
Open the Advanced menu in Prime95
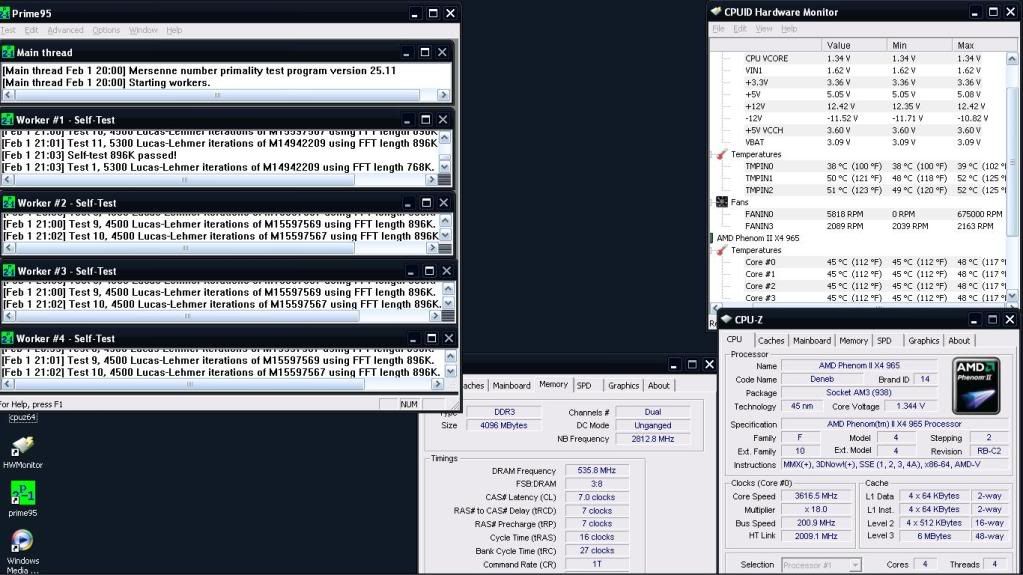[66, 30]
